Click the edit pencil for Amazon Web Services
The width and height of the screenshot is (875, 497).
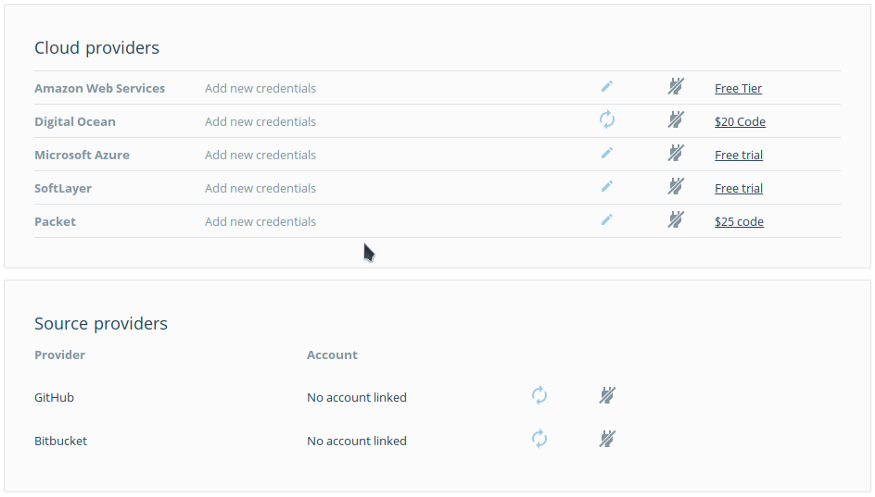(607, 87)
